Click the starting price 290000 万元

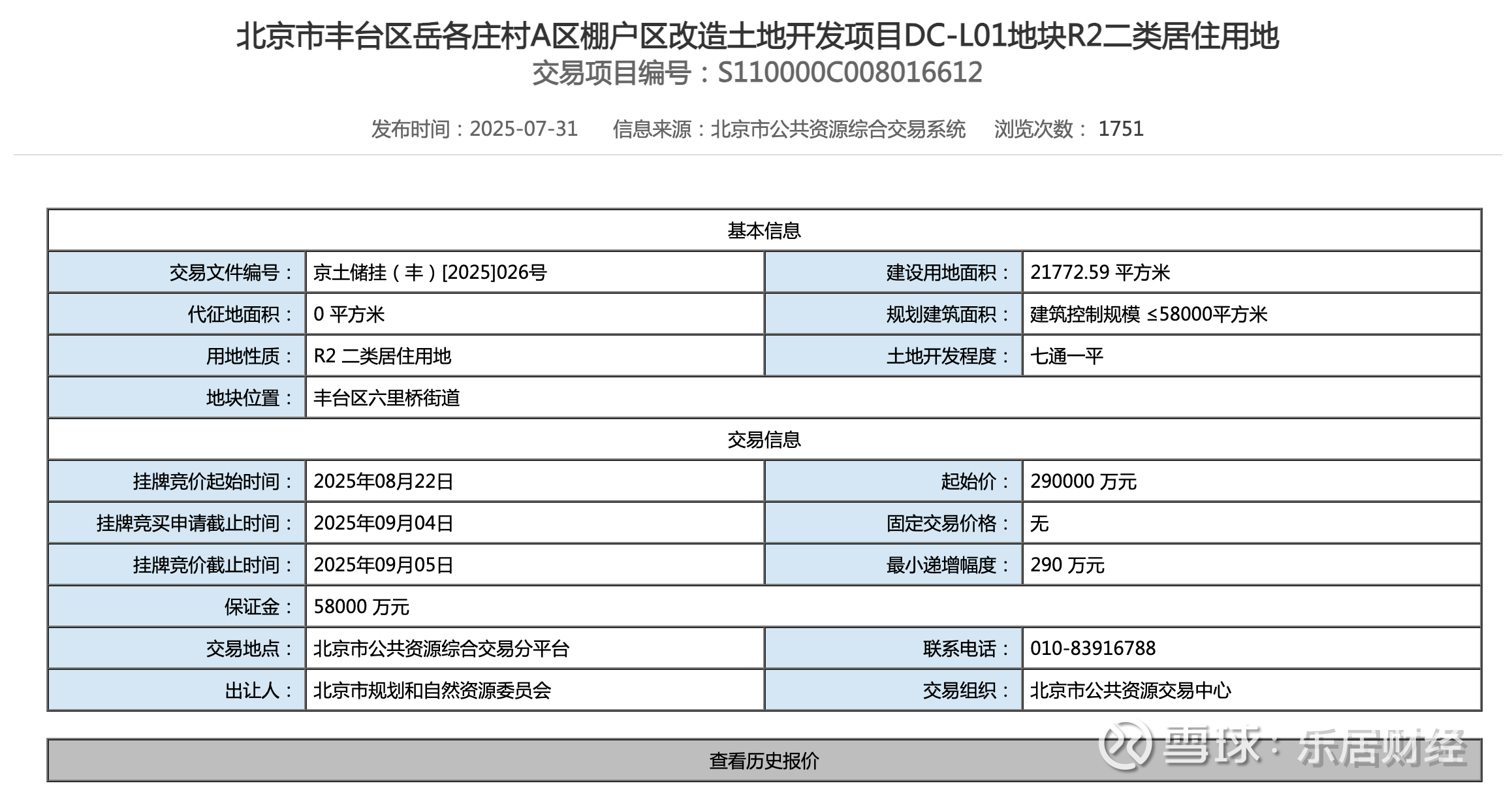(1083, 481)
